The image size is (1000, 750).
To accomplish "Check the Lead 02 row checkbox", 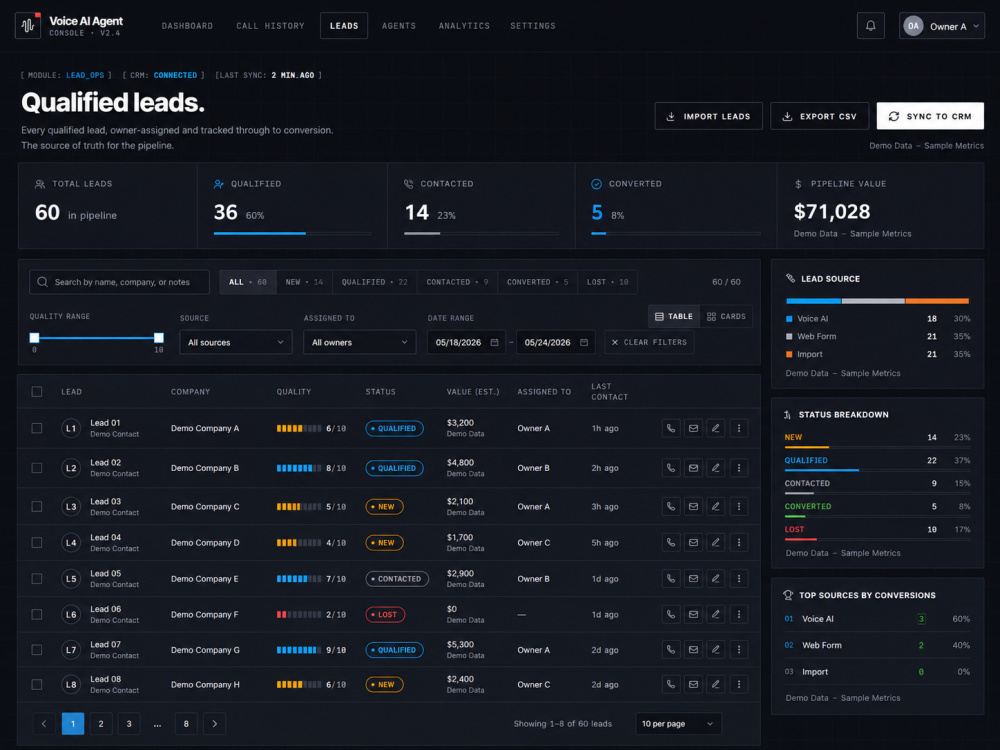I will coord(37,468).
